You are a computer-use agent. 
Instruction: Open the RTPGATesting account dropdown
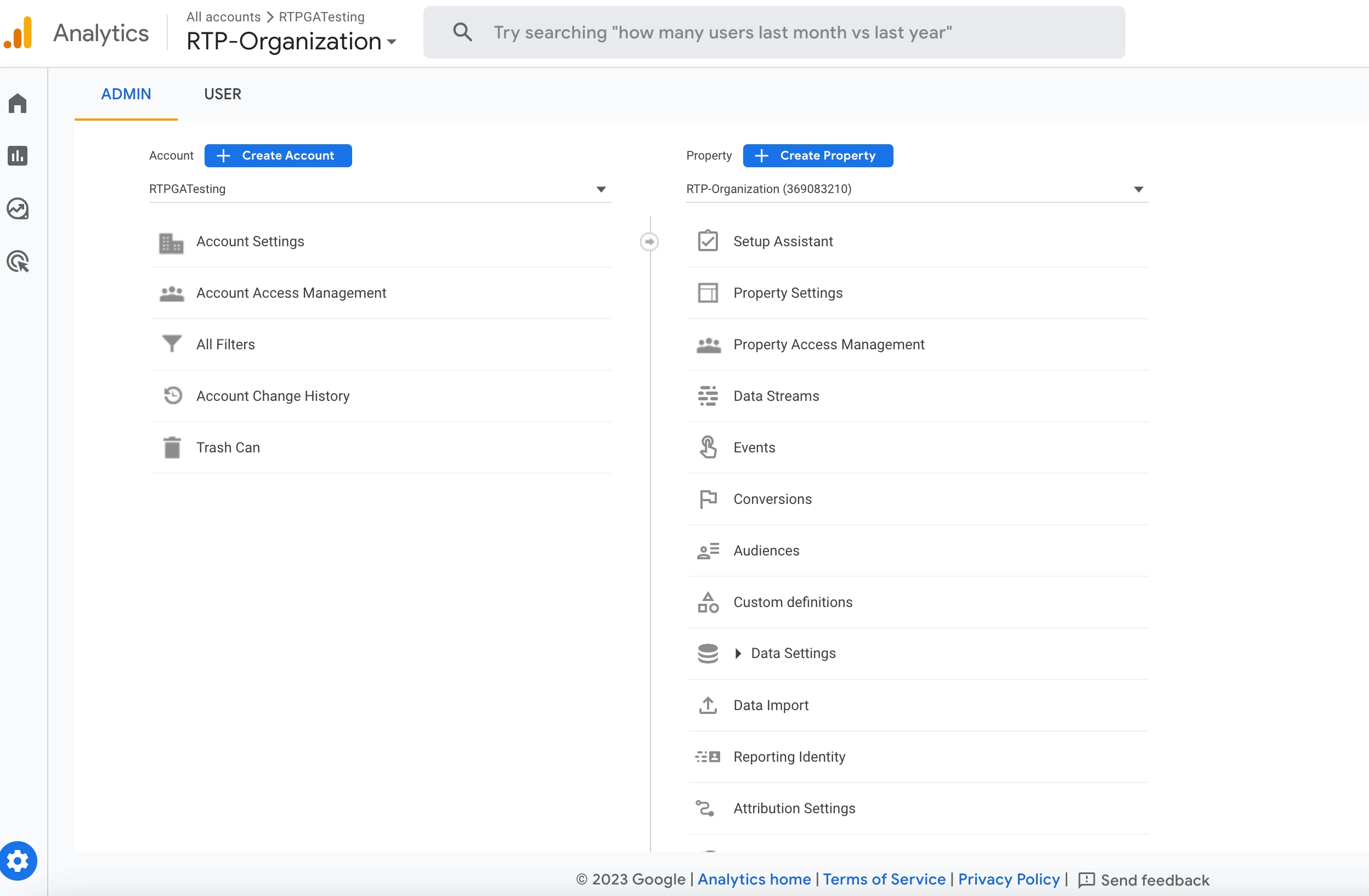click(380, 189)
